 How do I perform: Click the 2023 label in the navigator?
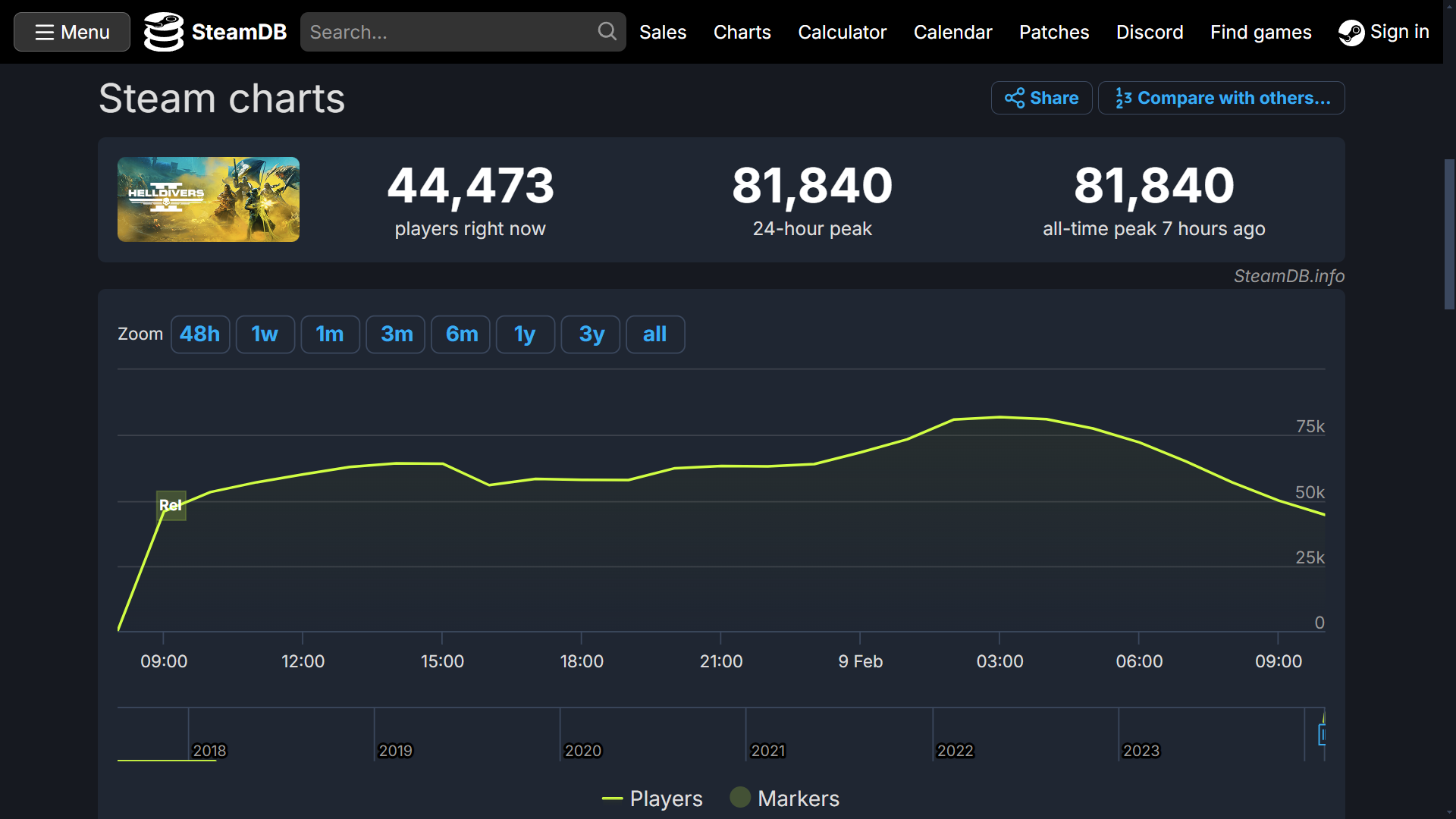[x=1141, y=751]
